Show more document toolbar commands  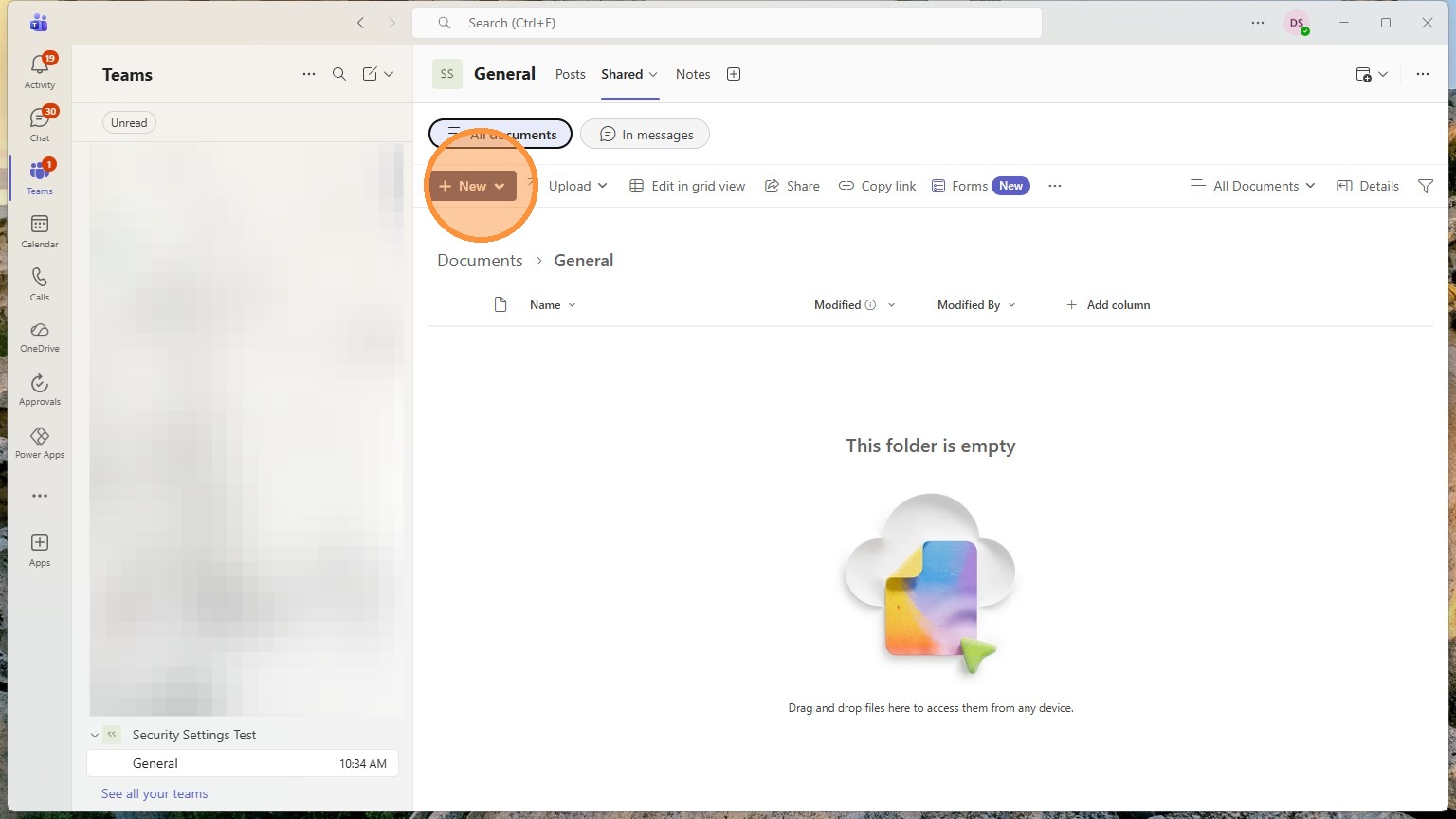point(1055,186)
